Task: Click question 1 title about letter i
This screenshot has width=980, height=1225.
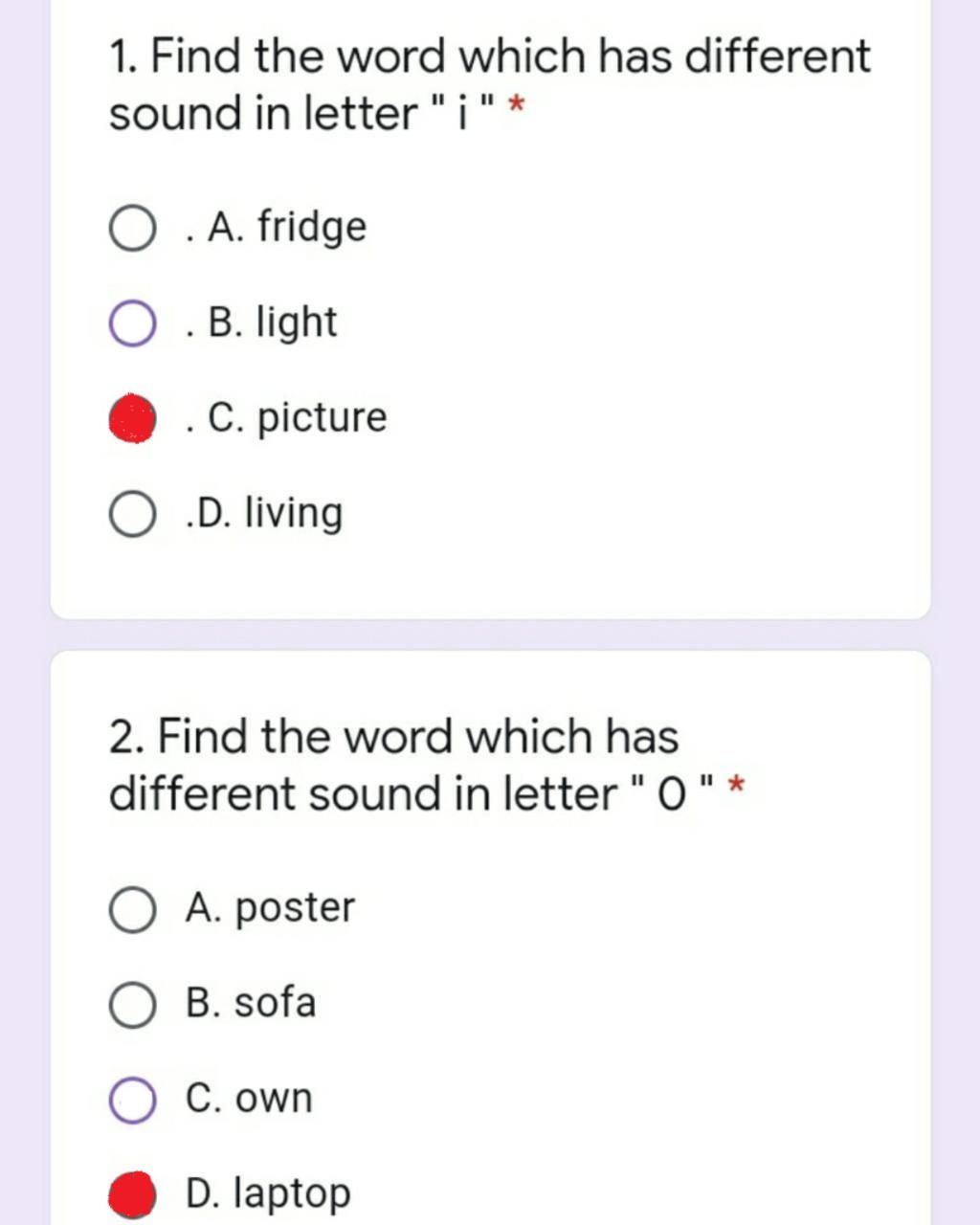Action: 490,85
